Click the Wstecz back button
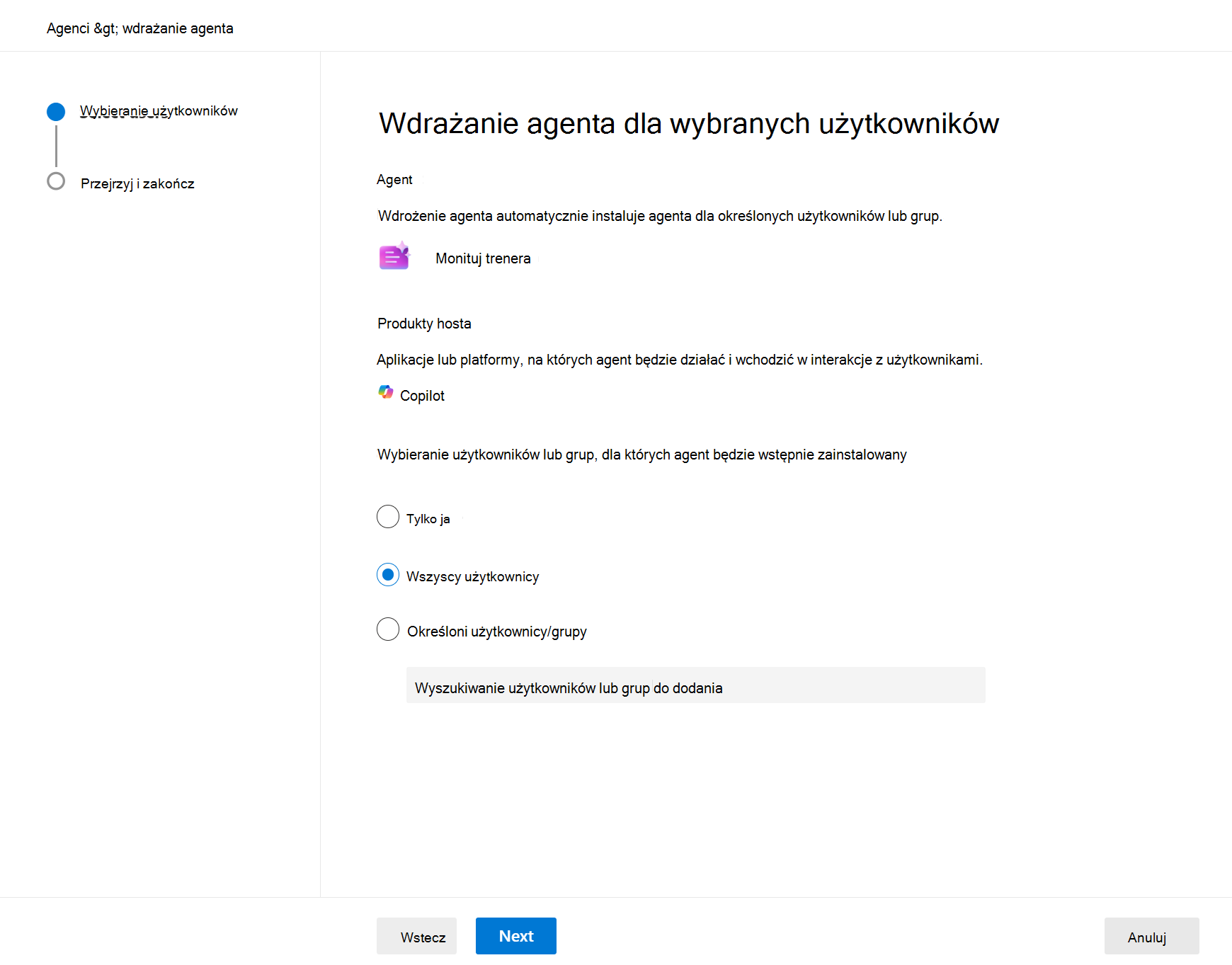This screenshot has width=1232, height=965. (416, 936)
